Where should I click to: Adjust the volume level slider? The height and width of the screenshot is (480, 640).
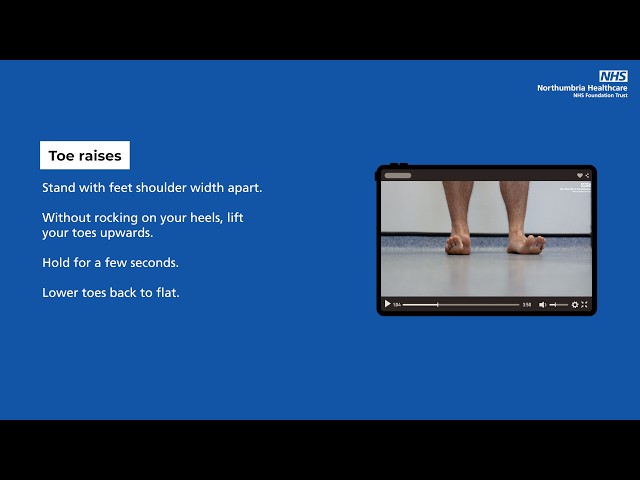pos(559,304)
